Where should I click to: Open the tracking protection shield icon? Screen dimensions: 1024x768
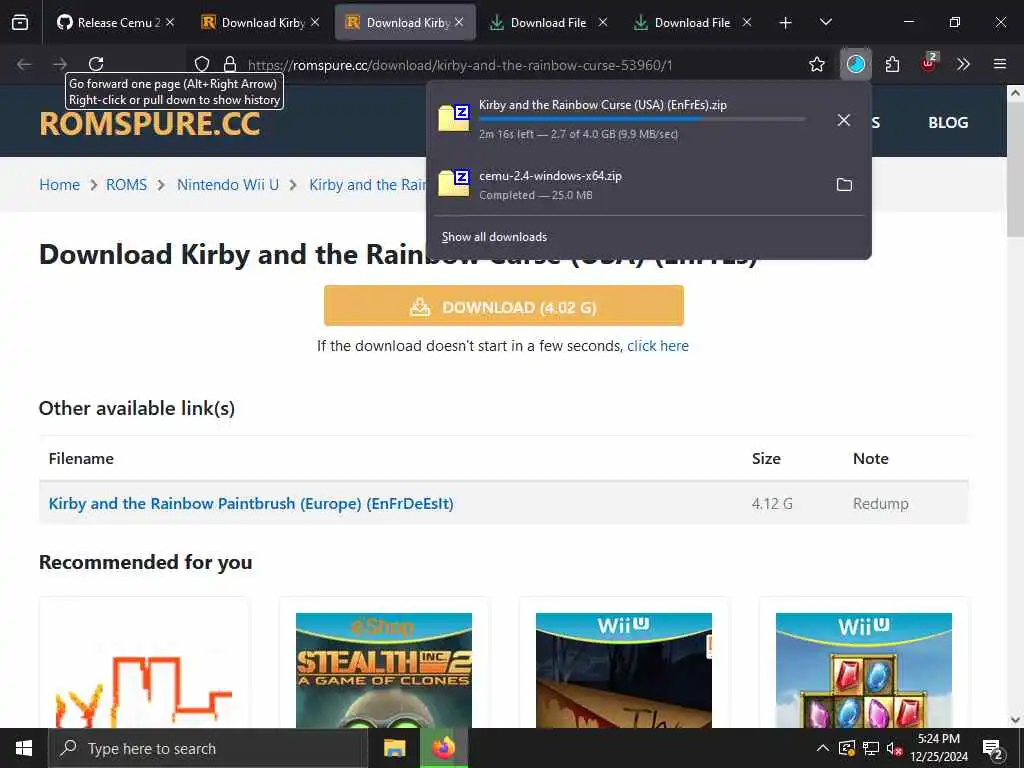(202, 64)
